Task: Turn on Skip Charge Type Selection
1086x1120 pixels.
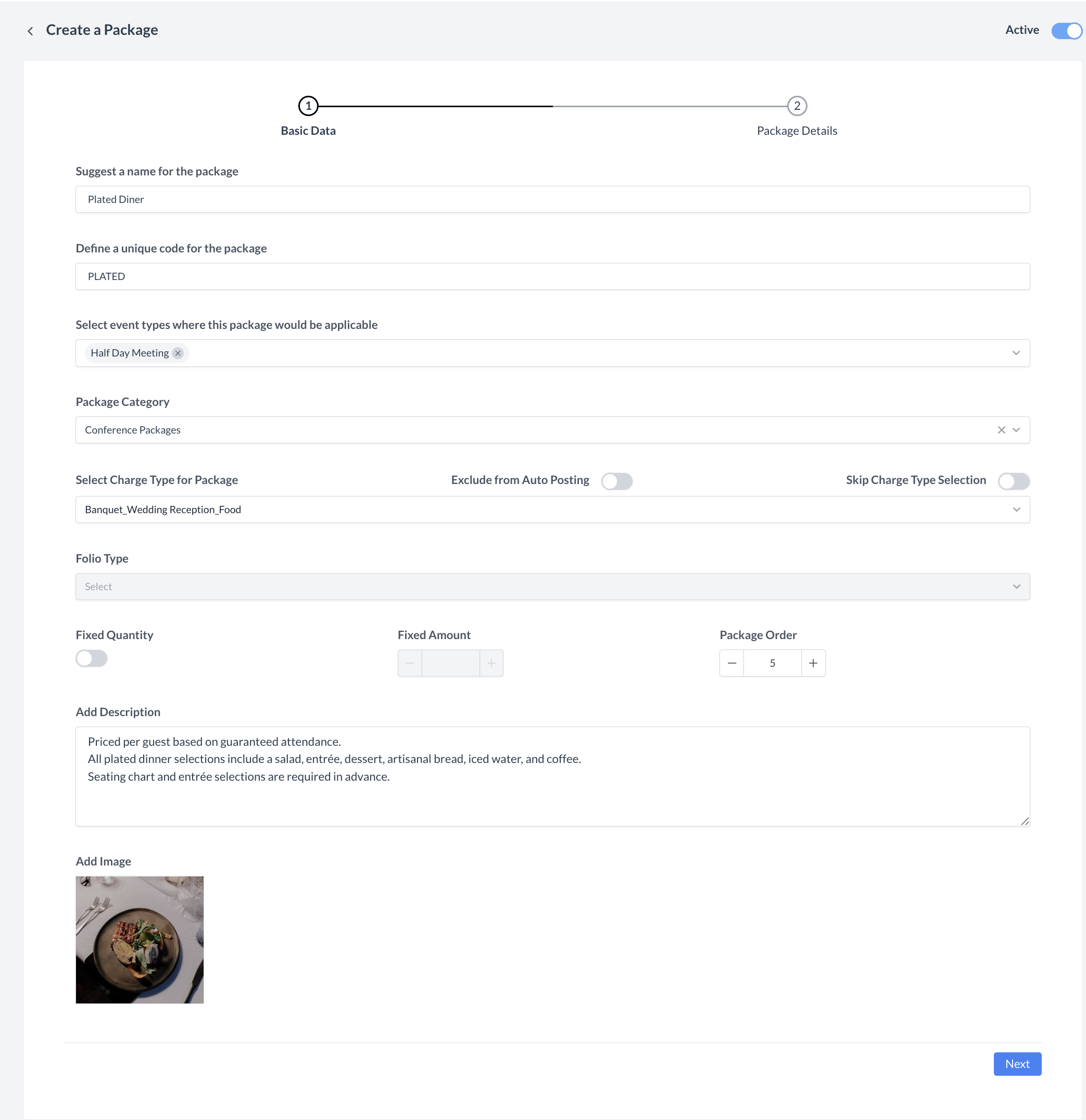Action: click(x=1014, y=481)
